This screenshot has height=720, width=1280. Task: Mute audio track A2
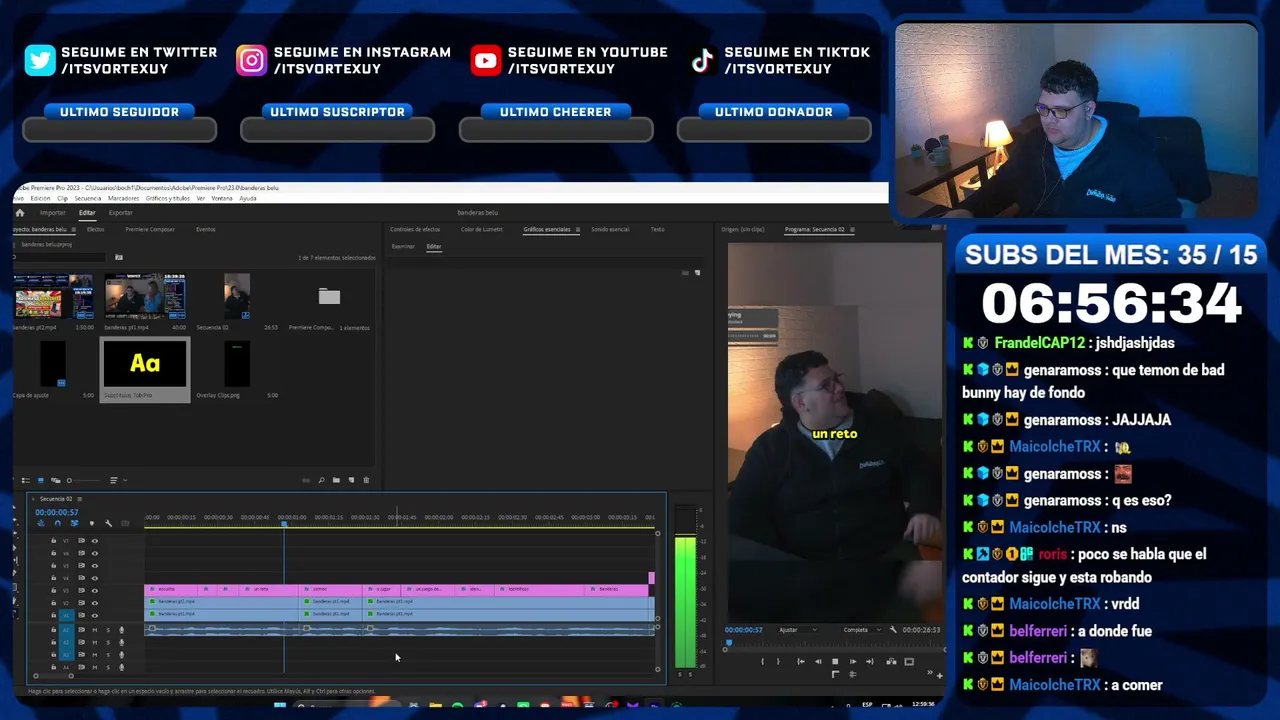coord(95,643)
